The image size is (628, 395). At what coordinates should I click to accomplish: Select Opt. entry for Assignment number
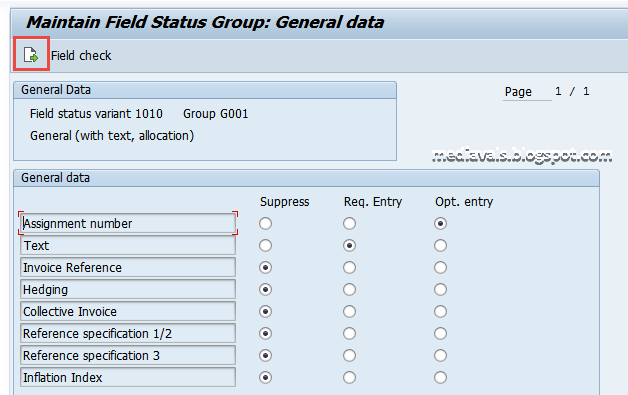point(440,224)
